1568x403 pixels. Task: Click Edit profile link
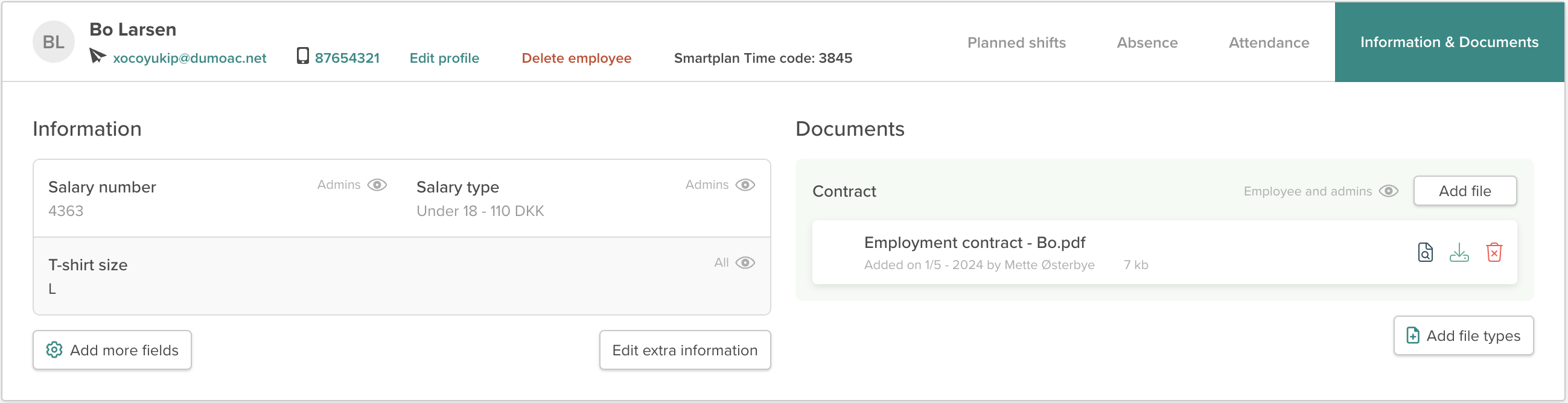coord(444,58)
